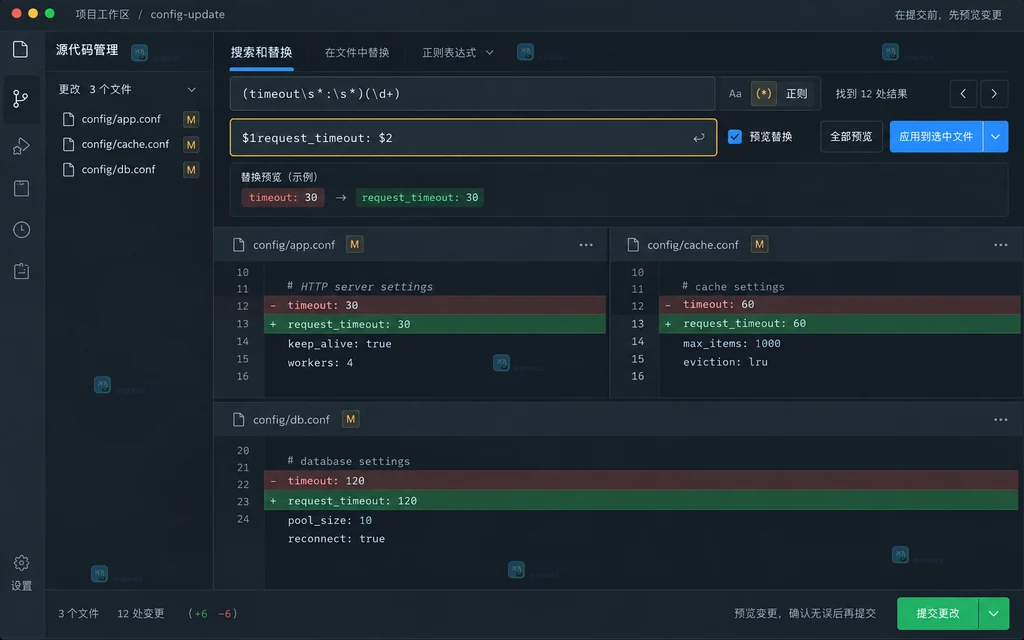Click '找到 12 处结果' result count

(871, 94)
